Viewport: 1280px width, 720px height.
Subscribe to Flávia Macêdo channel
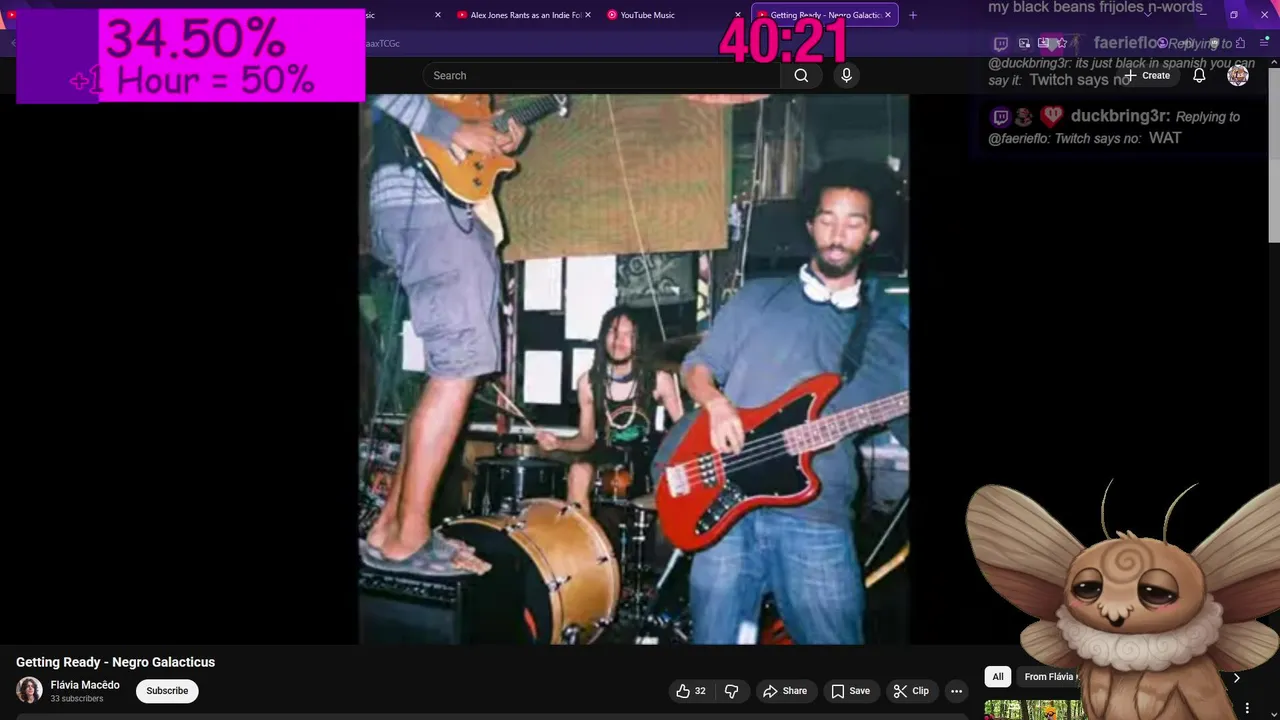pos(167,691)
